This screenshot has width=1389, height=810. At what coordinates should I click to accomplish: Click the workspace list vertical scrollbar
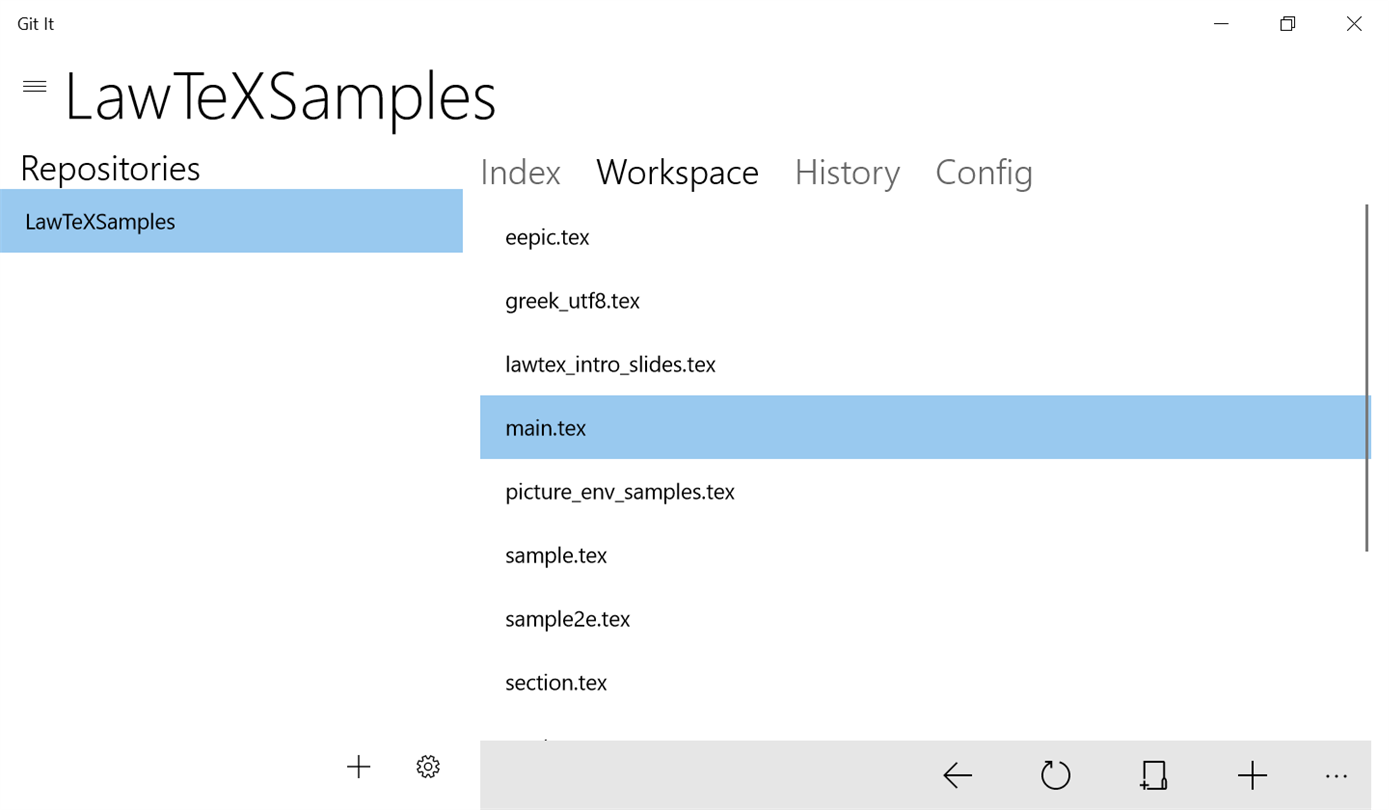1366,378
